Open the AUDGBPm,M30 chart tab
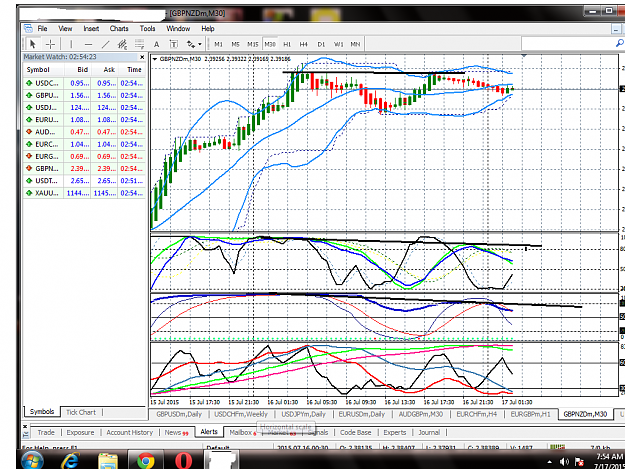The image size is (625, 469). [x=421, y=414]
